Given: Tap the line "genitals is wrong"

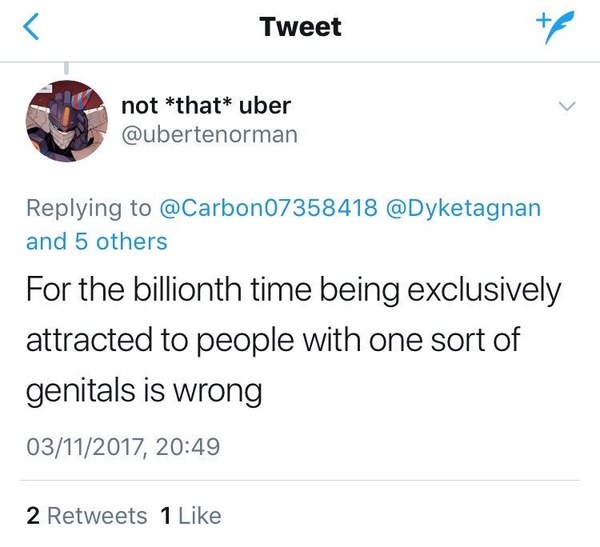Looking at the screenshot, I should pos(143,391).
